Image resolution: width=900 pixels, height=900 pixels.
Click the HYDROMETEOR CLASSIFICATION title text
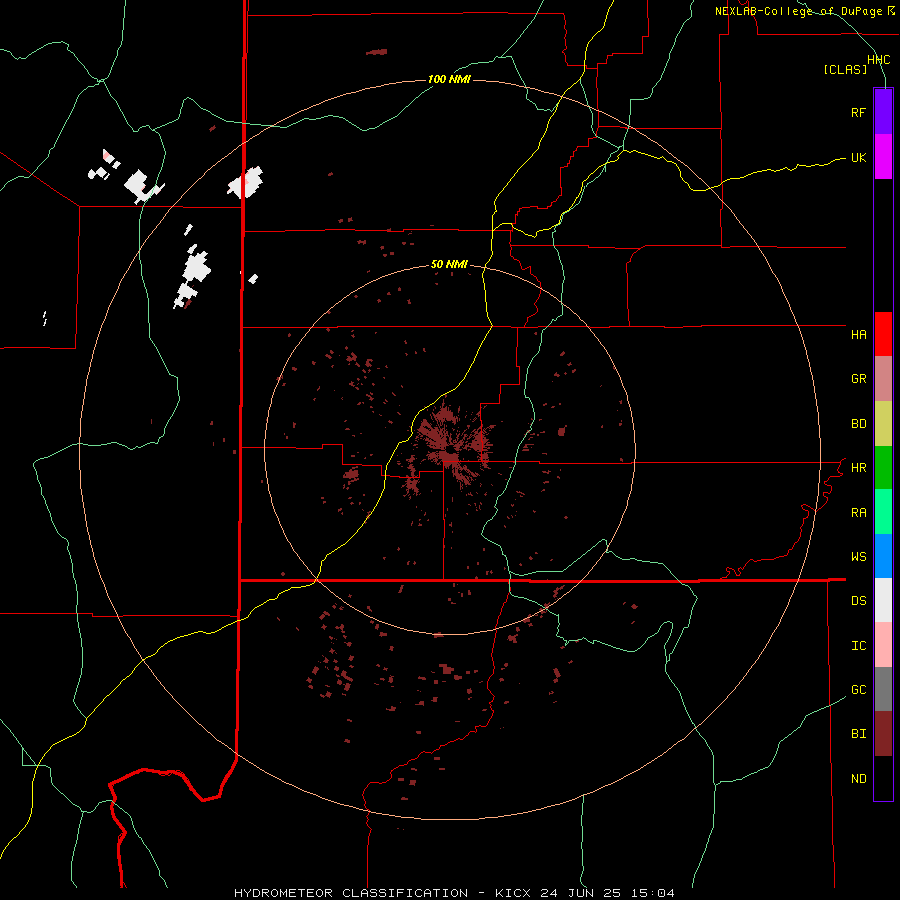(351, 893)
